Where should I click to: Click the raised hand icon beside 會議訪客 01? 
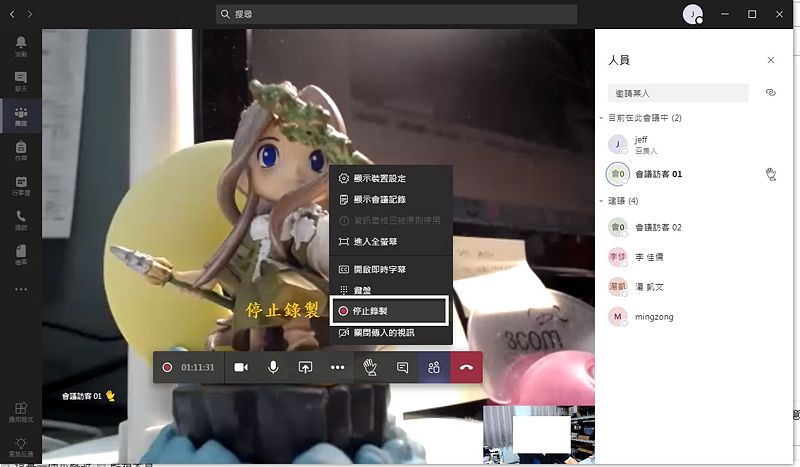point(771,174)
